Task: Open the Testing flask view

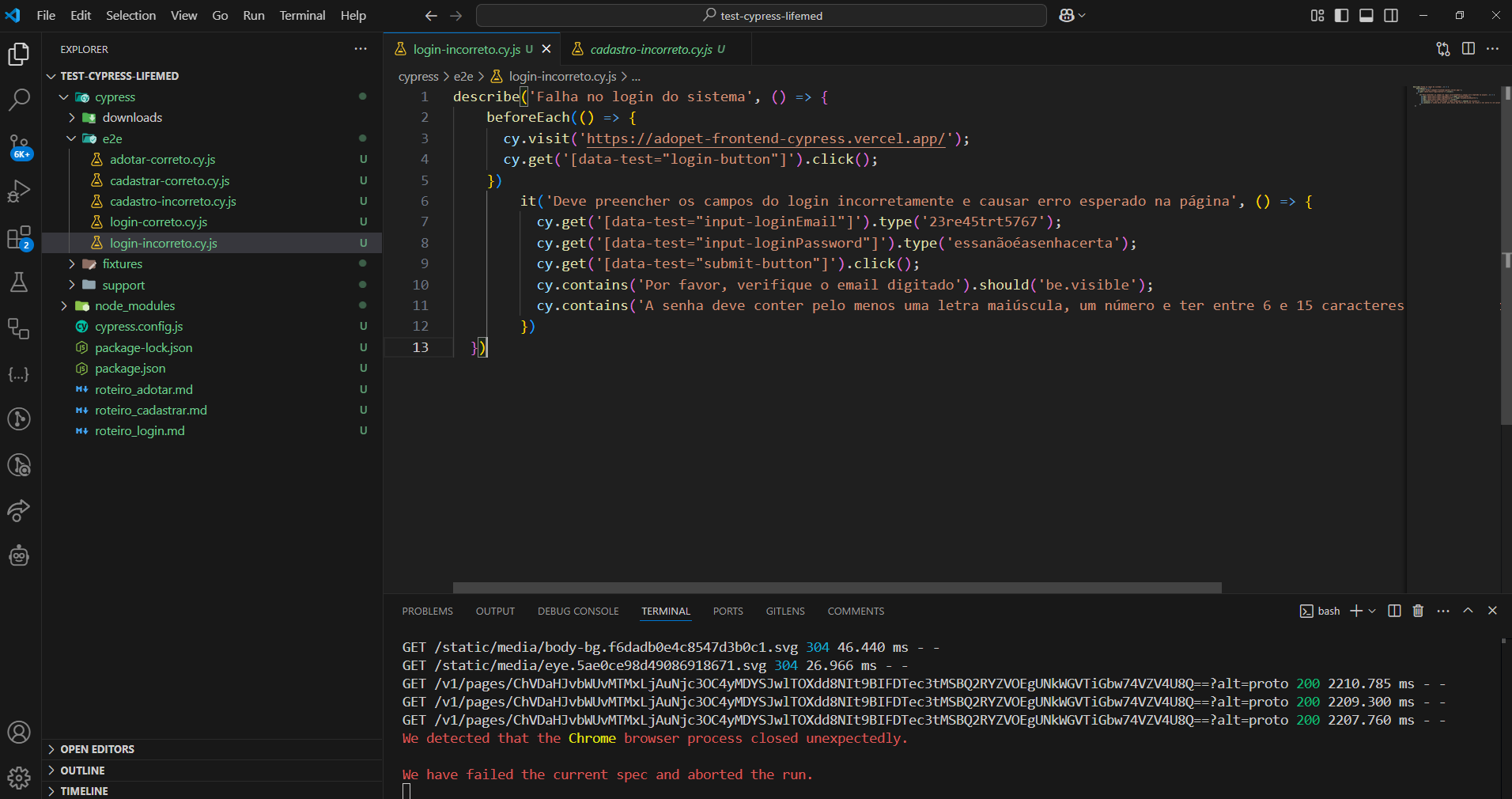Action: [x=19, y=282]
